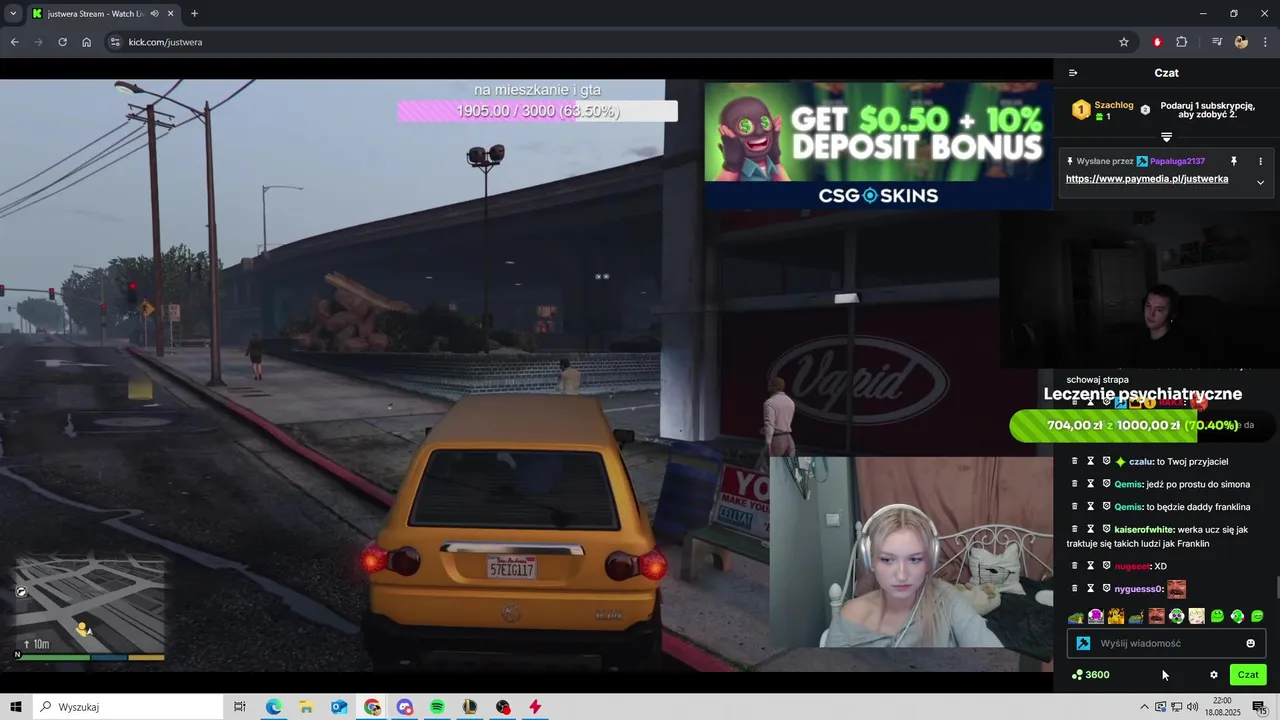This screenshot has height=720, width=1280.
Task: Collapse the chat panel with the arrow icon
Action: point(1073,73)
